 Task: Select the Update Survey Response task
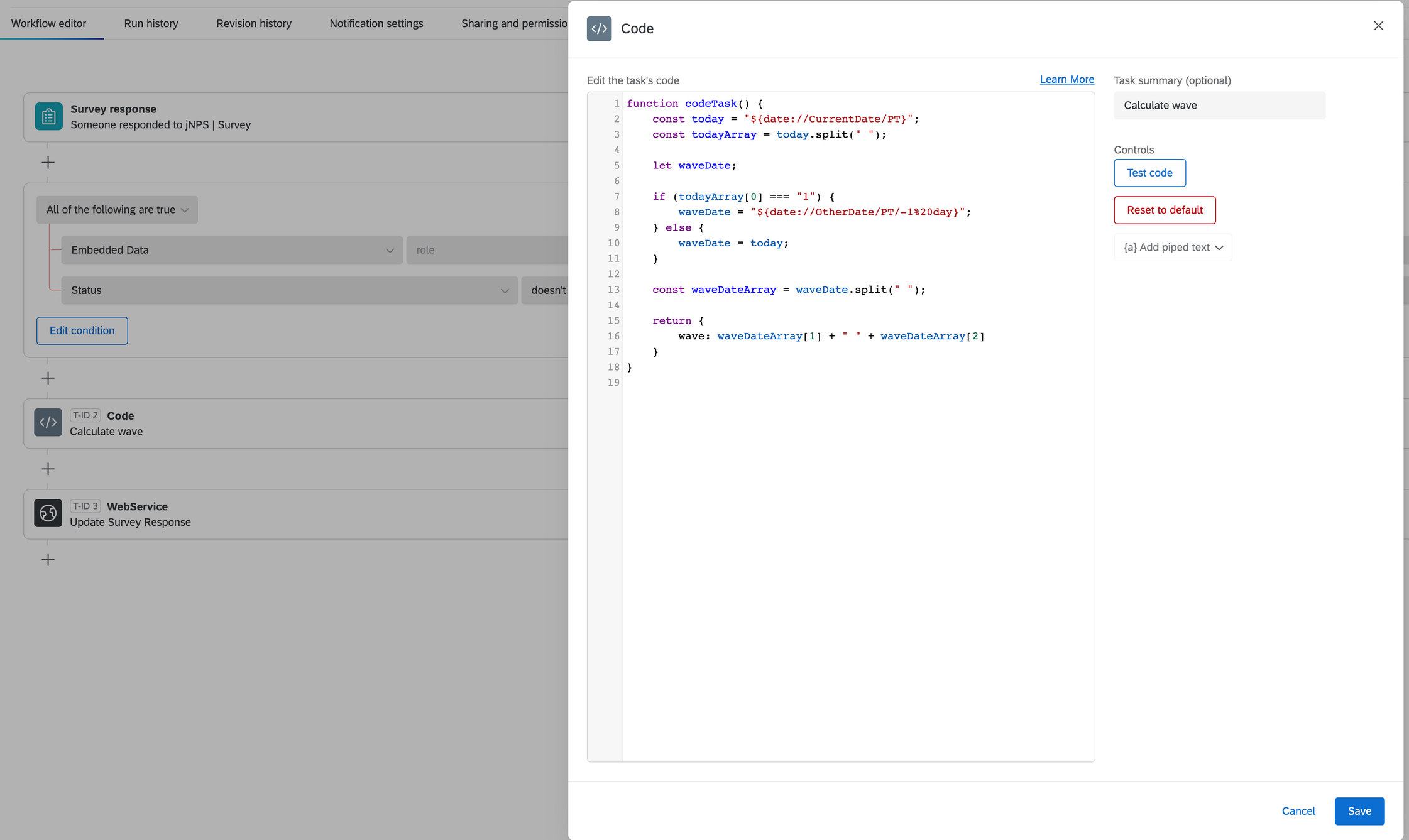click(x=295, y=514)
